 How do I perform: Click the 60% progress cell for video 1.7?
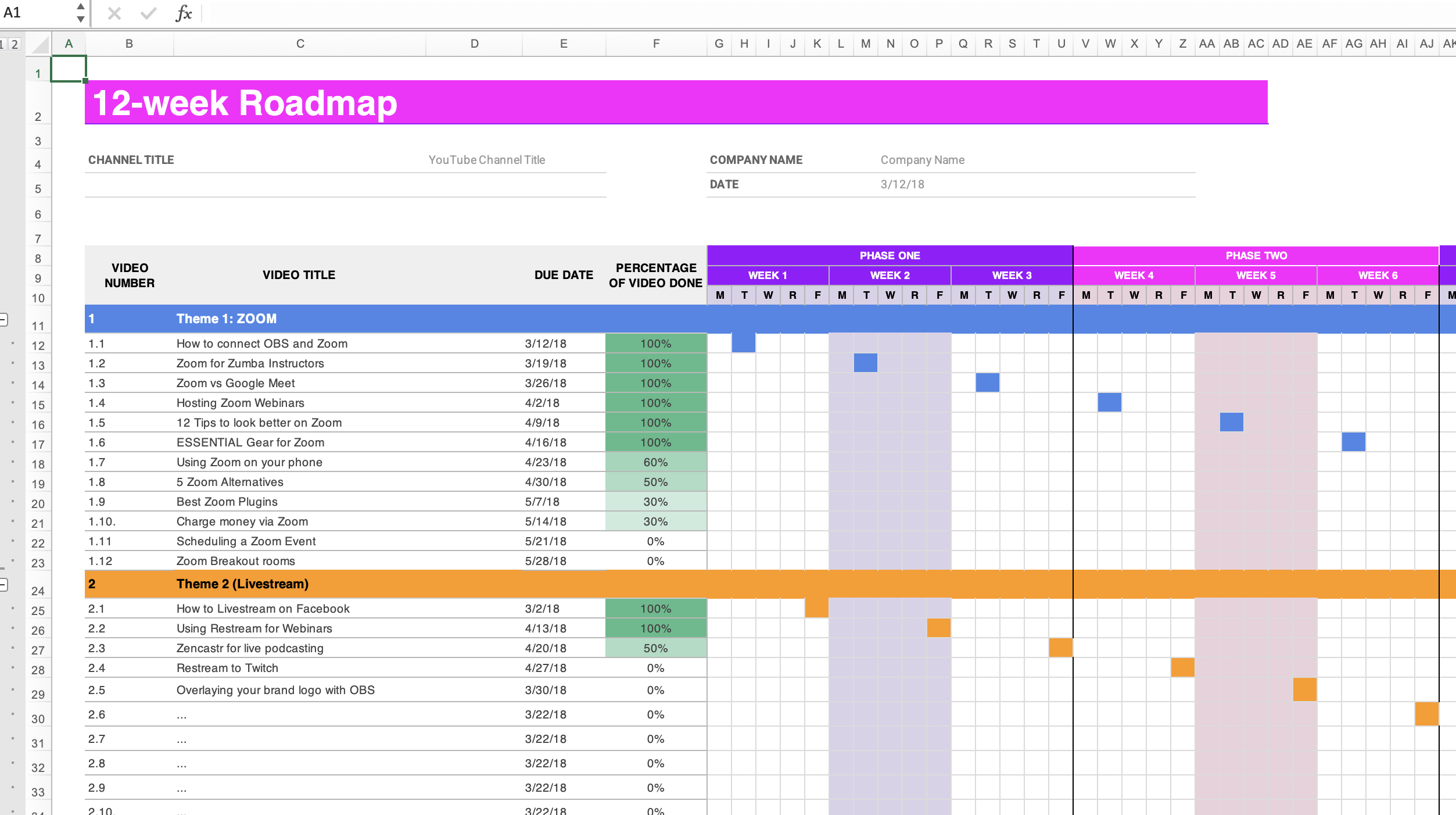pos(655,462)
